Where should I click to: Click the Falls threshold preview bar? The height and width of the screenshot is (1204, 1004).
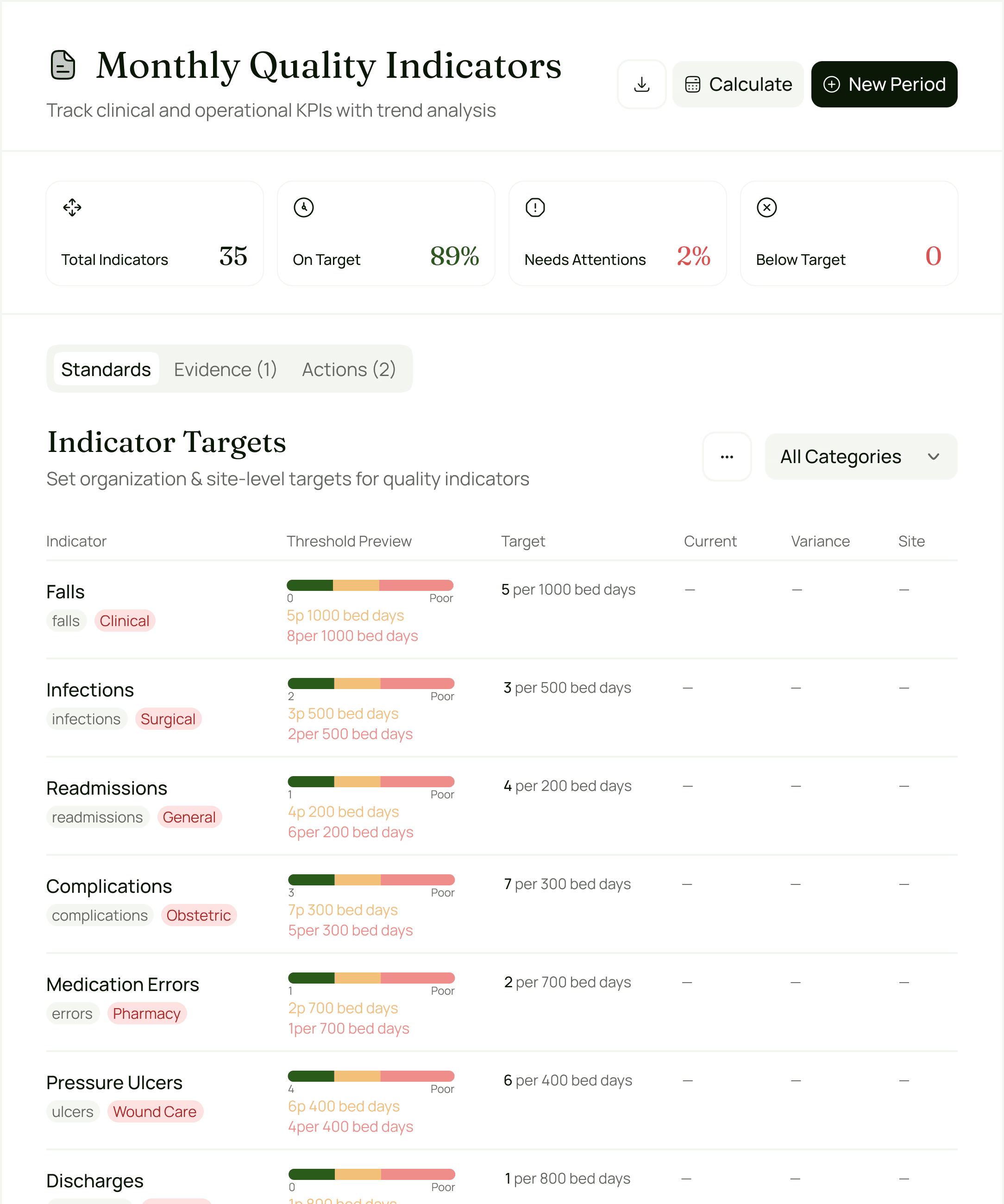370,585
